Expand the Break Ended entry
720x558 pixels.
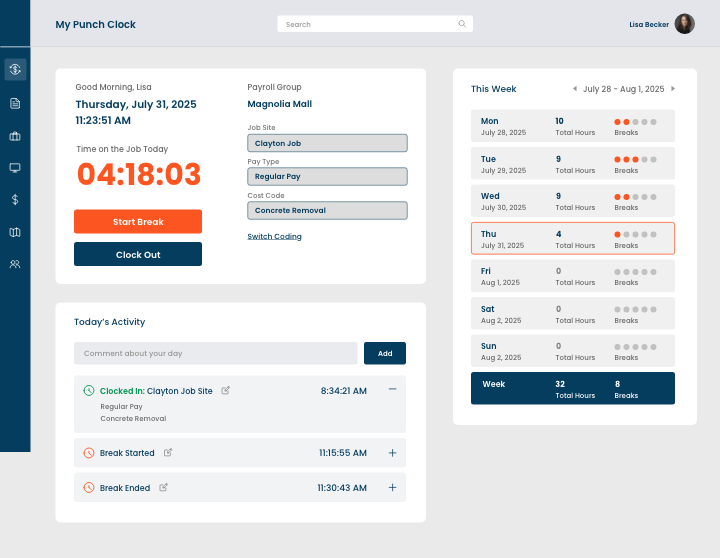(x=393, y=487)
